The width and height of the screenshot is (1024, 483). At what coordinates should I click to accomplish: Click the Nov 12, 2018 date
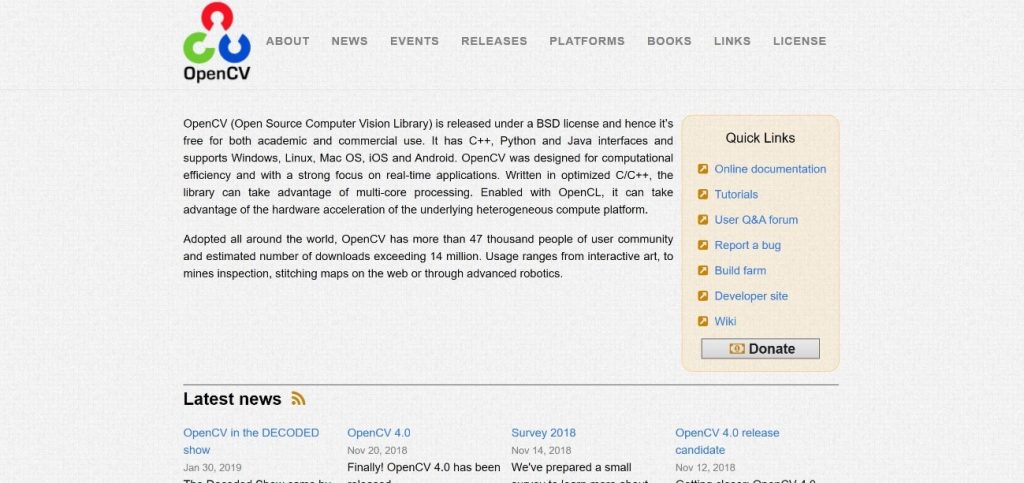click(705, 467)
